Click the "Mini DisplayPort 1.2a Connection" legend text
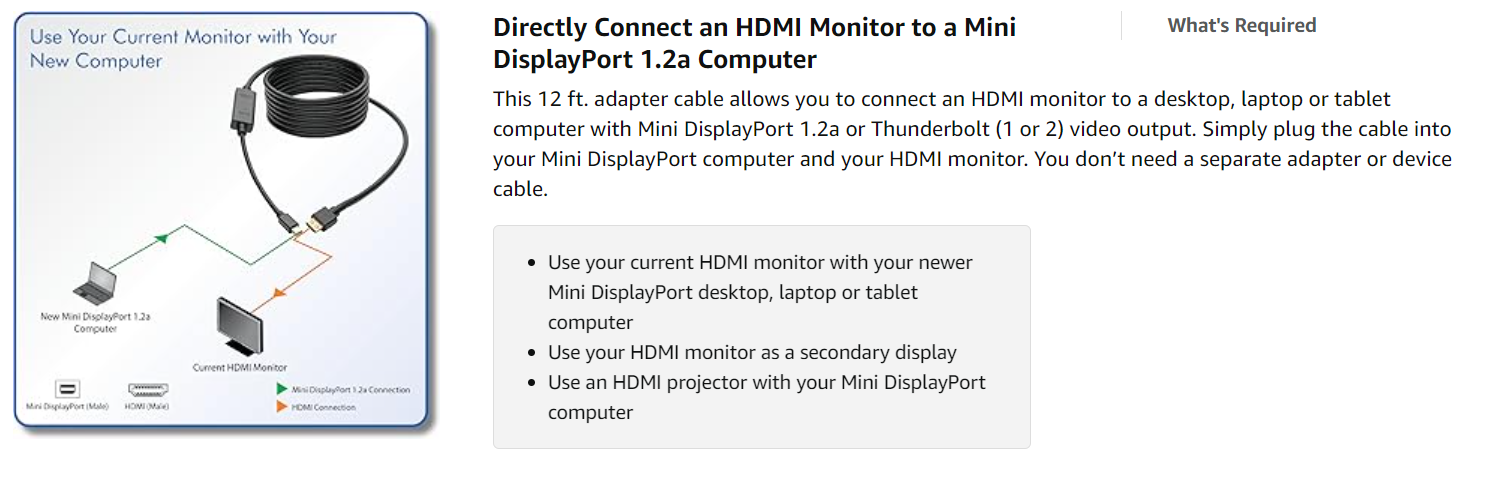Viewport: 1488px width, 489px height. (350, 389)
